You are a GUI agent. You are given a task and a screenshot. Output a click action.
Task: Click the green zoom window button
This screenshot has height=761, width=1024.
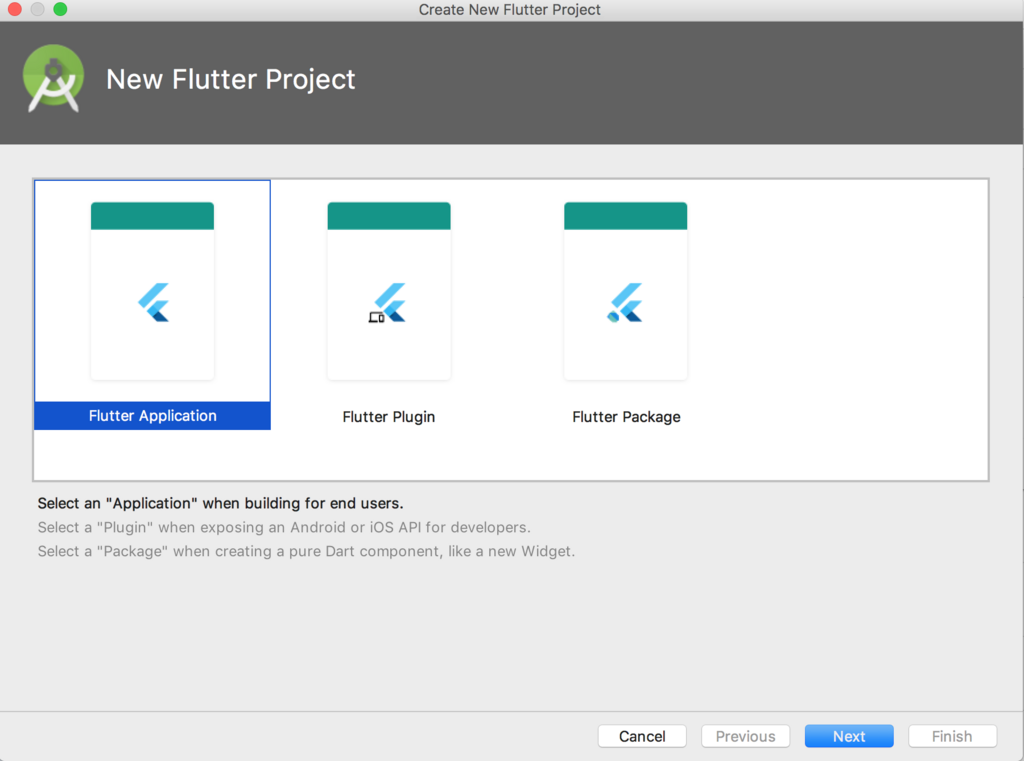tap(60, 9)
